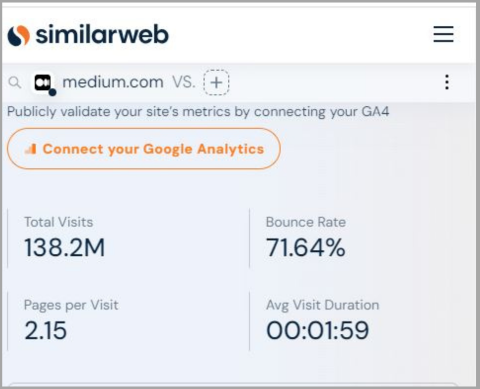Click the search magnifier icon

pos(14,82)
